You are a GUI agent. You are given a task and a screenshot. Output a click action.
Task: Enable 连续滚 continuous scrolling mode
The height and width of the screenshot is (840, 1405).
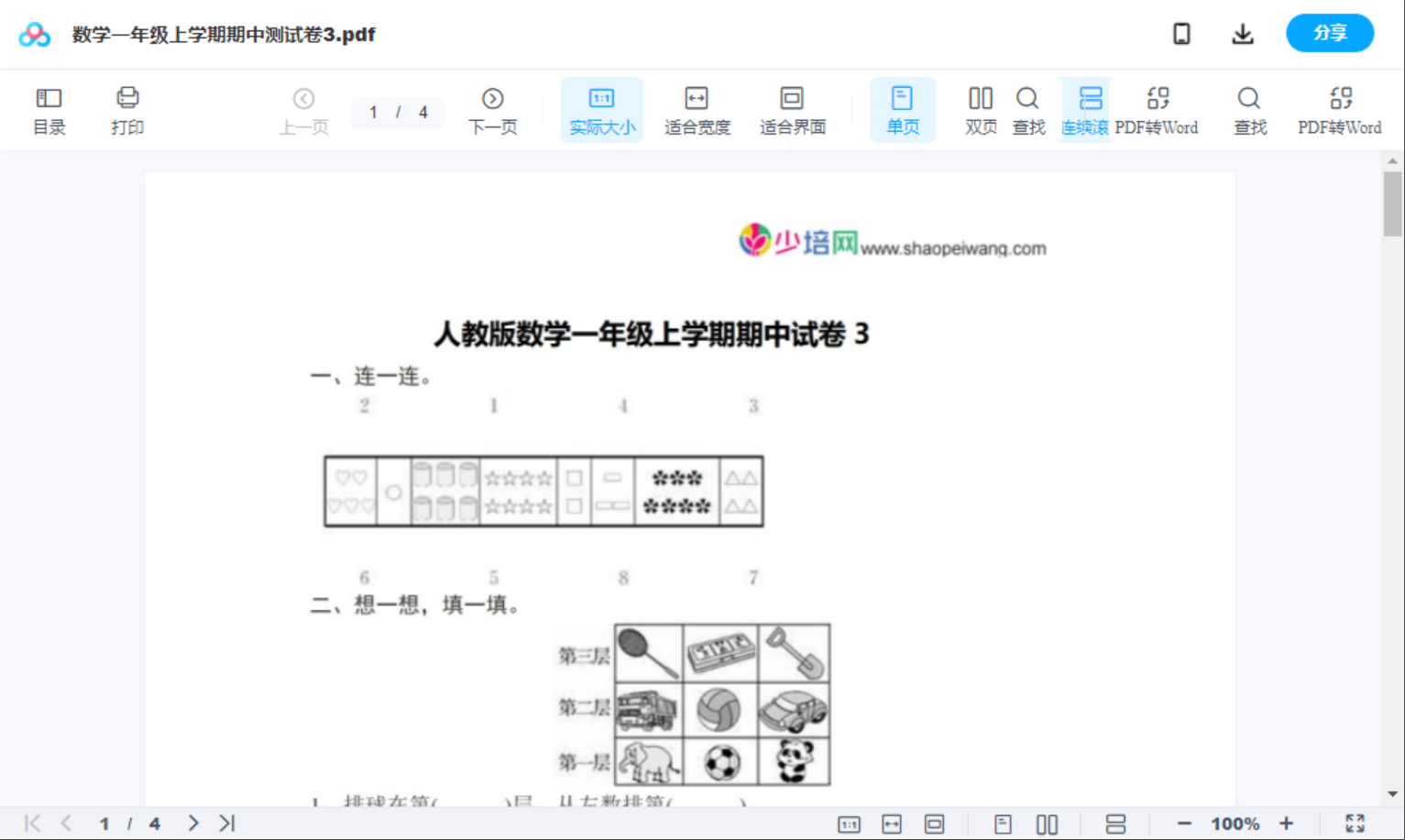tap(1085, 109)
